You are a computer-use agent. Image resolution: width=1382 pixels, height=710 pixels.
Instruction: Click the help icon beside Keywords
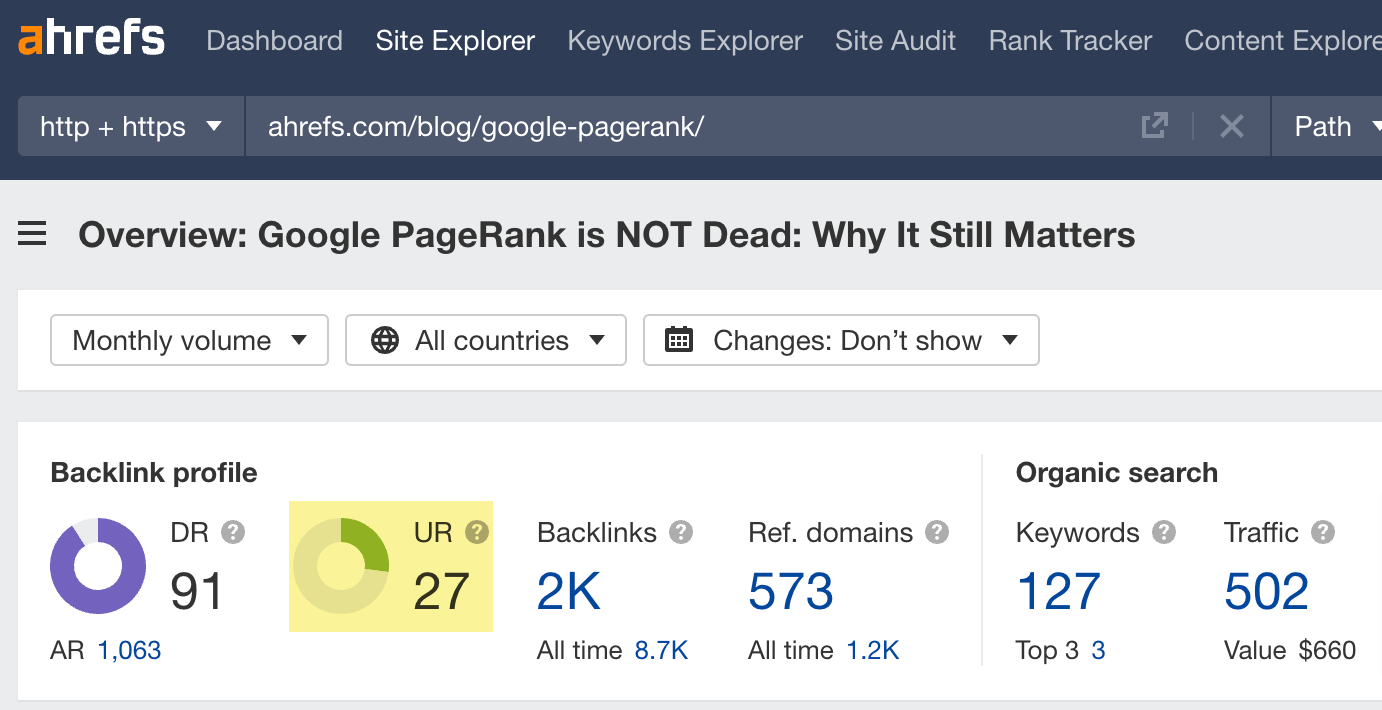tap(1164, 532)
